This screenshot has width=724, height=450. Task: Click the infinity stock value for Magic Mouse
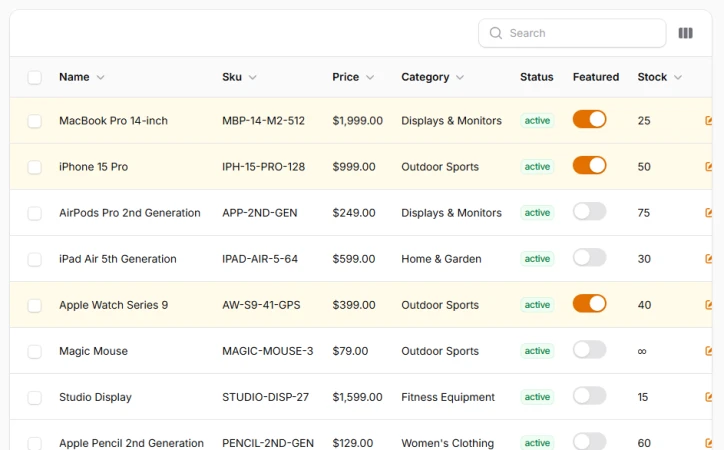[x=642, y=352]
